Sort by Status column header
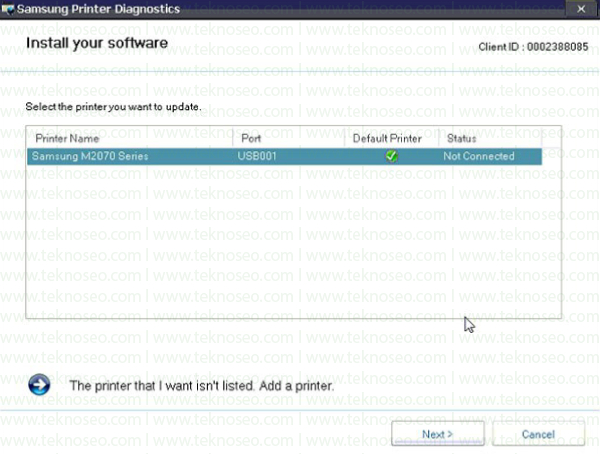The height and width of the screenshot is (454, 600). 490,138
